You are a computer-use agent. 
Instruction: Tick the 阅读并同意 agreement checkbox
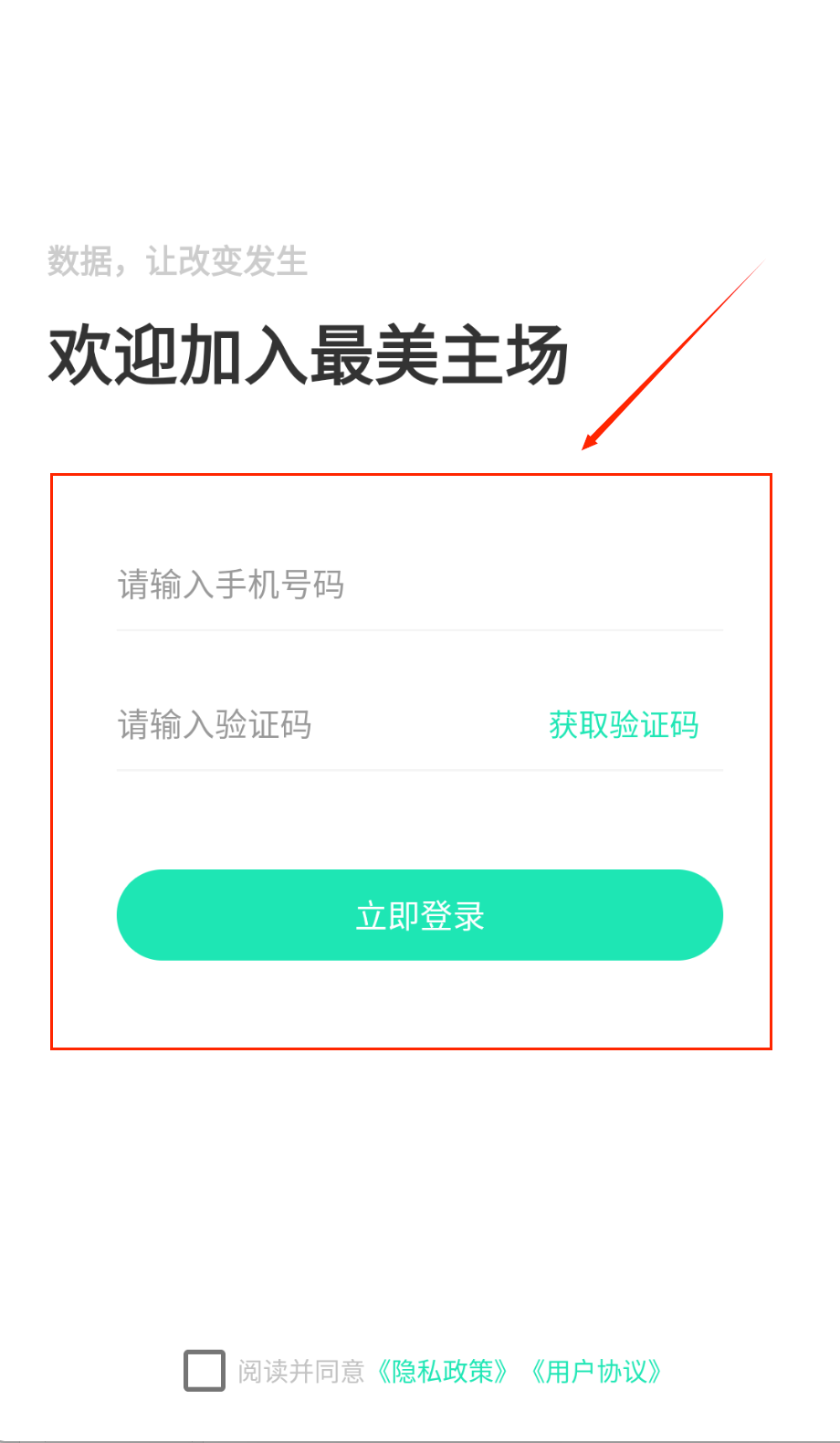coord(205,1371)
